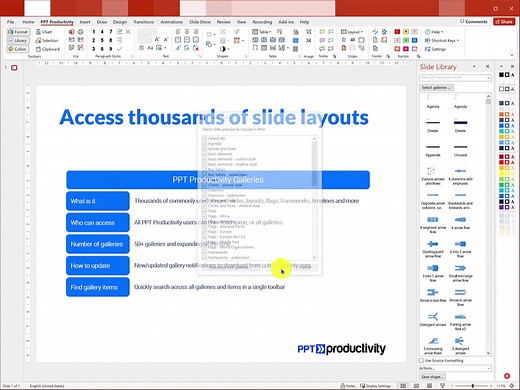Click the orange fill color swatch
520x390 pixels.
pos(501,114)
